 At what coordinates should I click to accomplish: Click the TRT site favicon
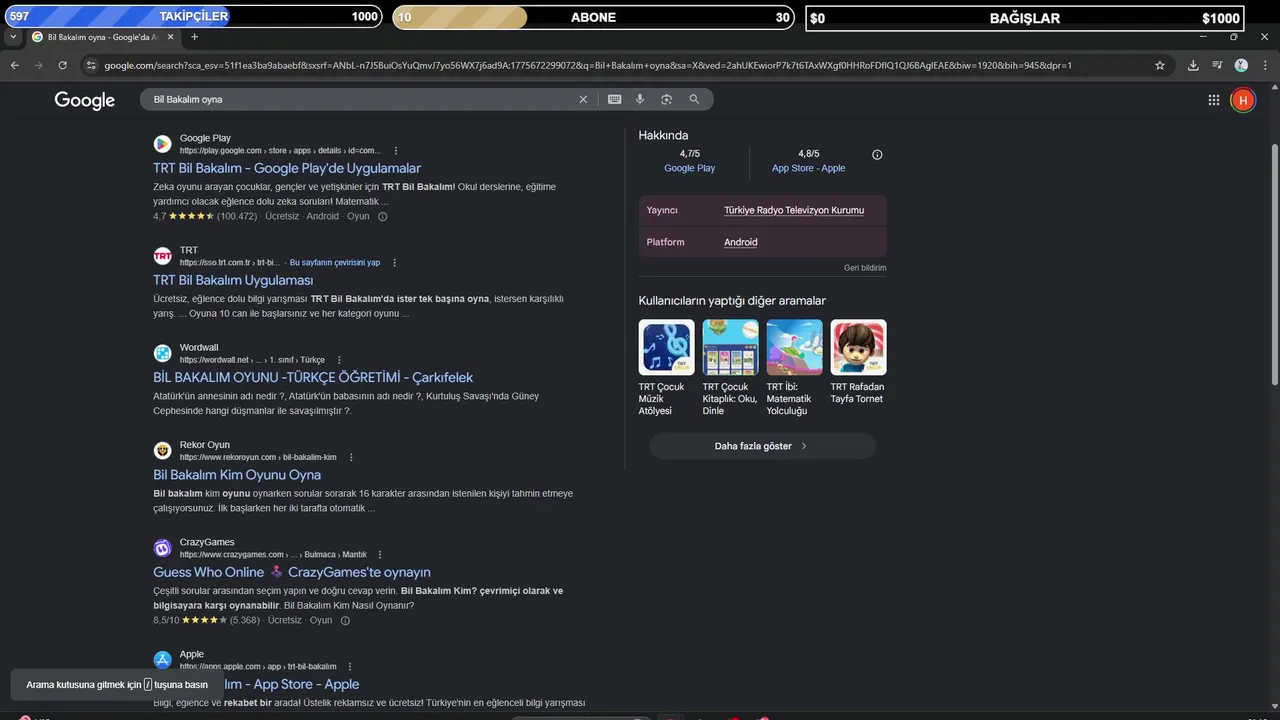tap(162, 256)
